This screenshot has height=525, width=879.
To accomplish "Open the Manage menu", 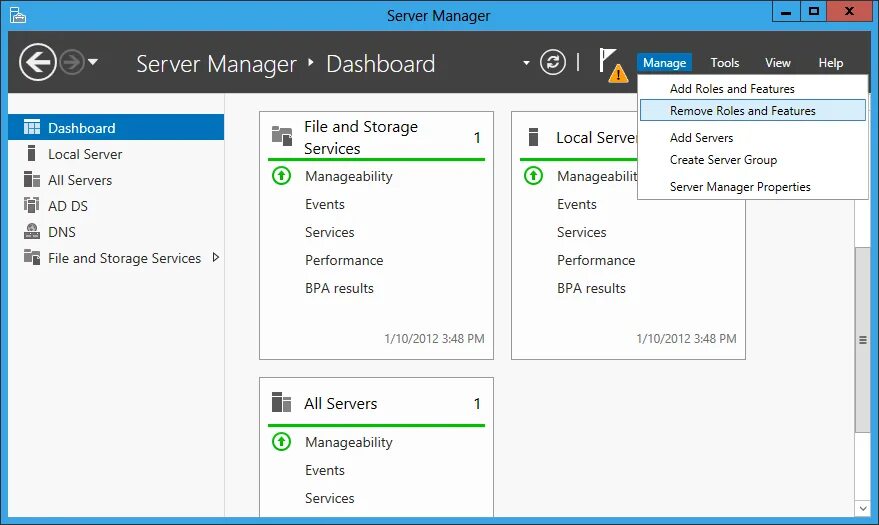I will click(x=664, y=63).
